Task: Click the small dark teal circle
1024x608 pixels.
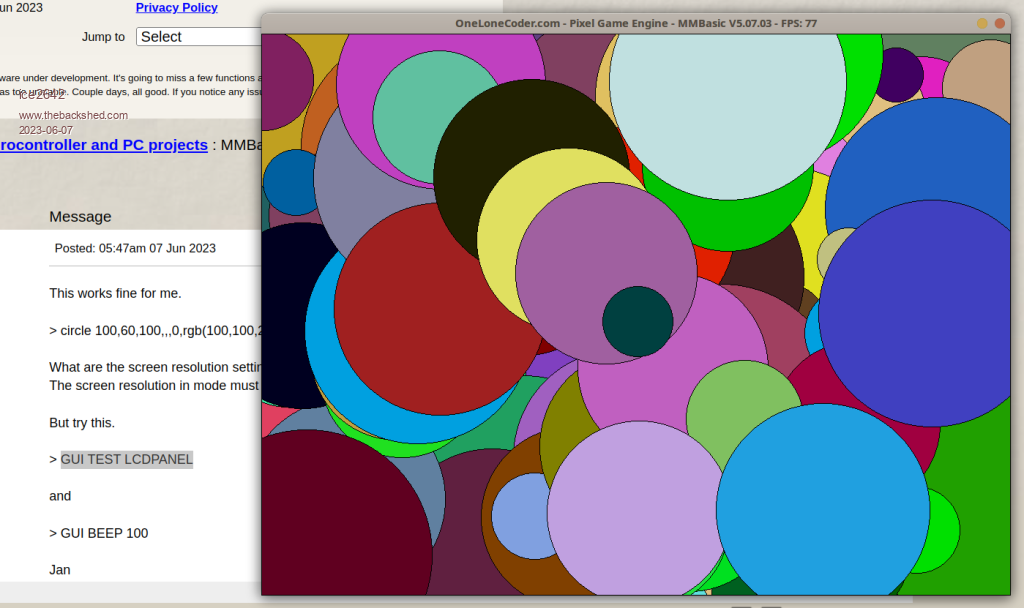Action: pos(637,321)
